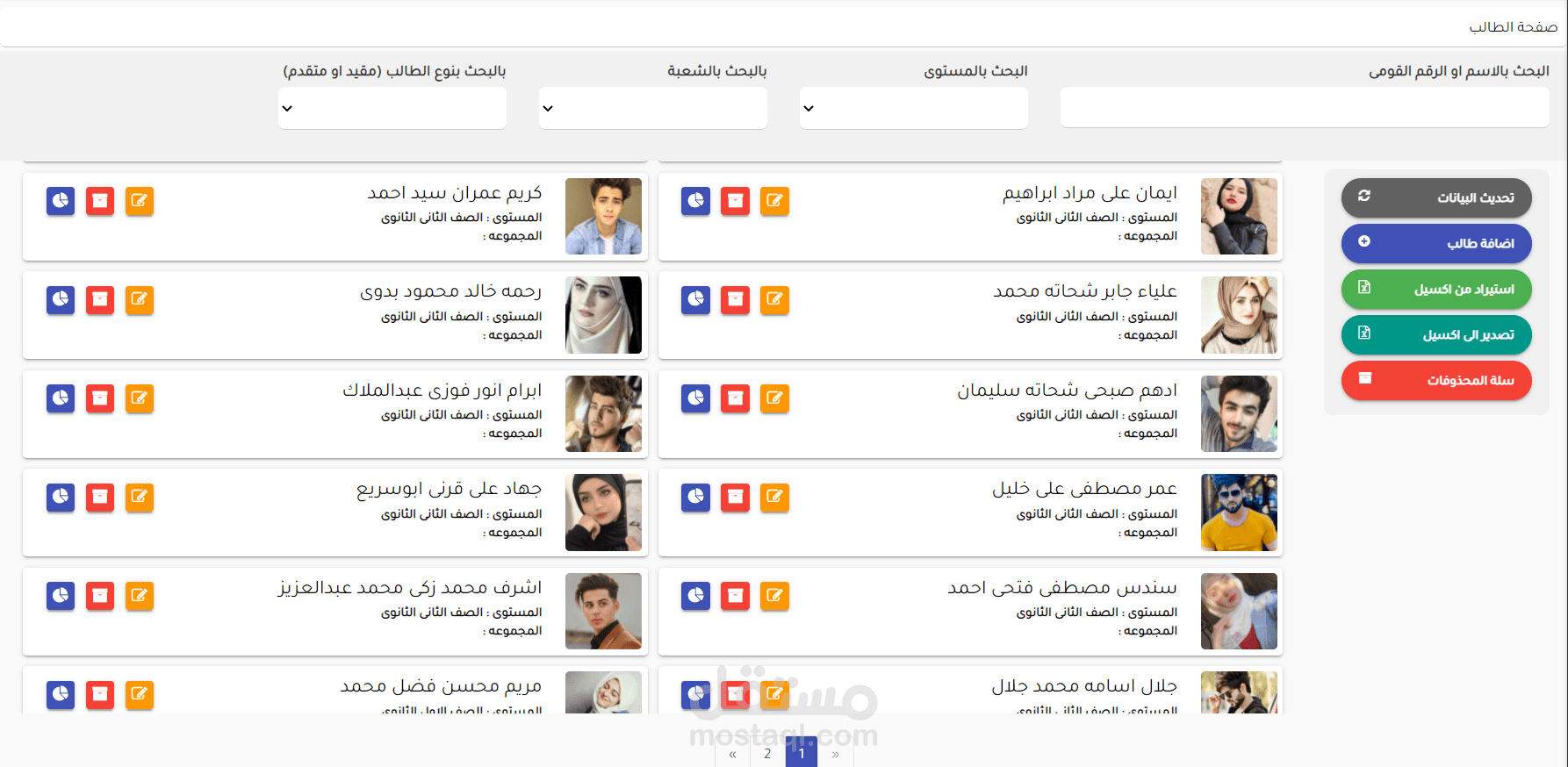The width and height of the screenshot is (1568, 767).
Task: Click student name جلال اسامه محمد جلال
Action: [1084, 685]
